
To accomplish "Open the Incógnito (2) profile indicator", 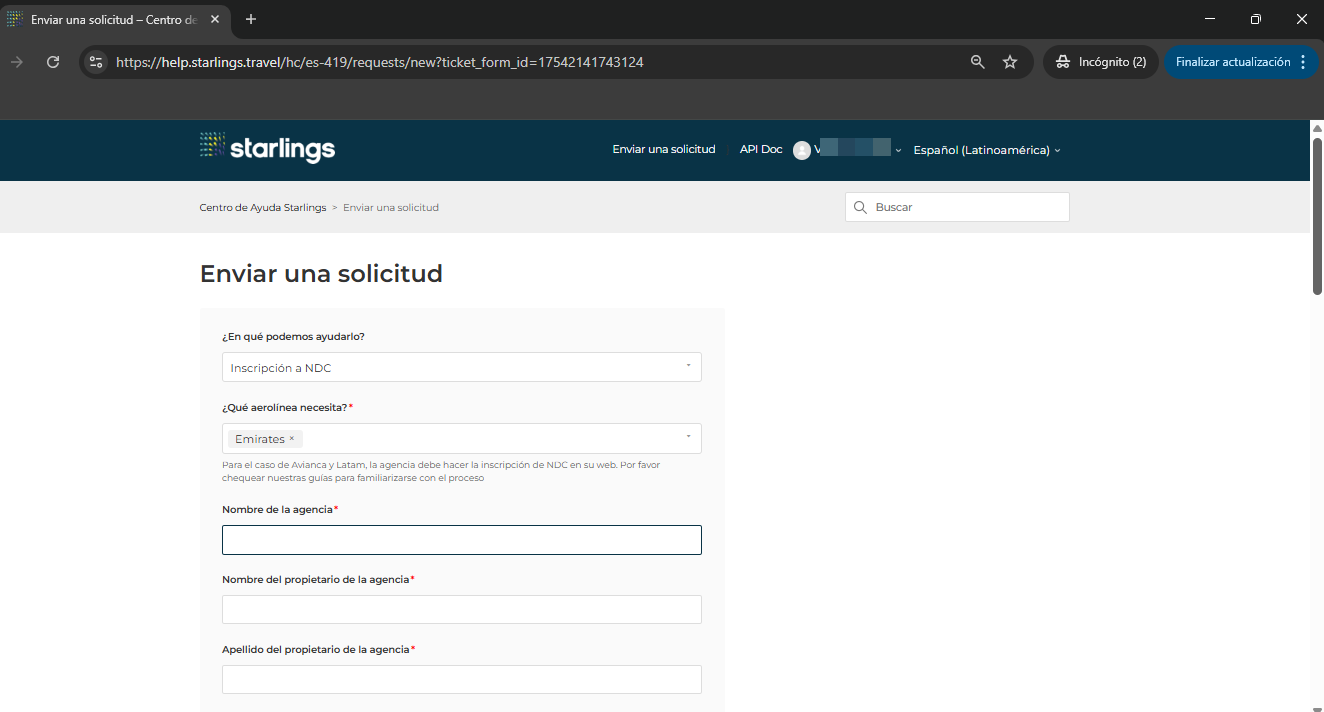I will click(x=1101, y=62).
